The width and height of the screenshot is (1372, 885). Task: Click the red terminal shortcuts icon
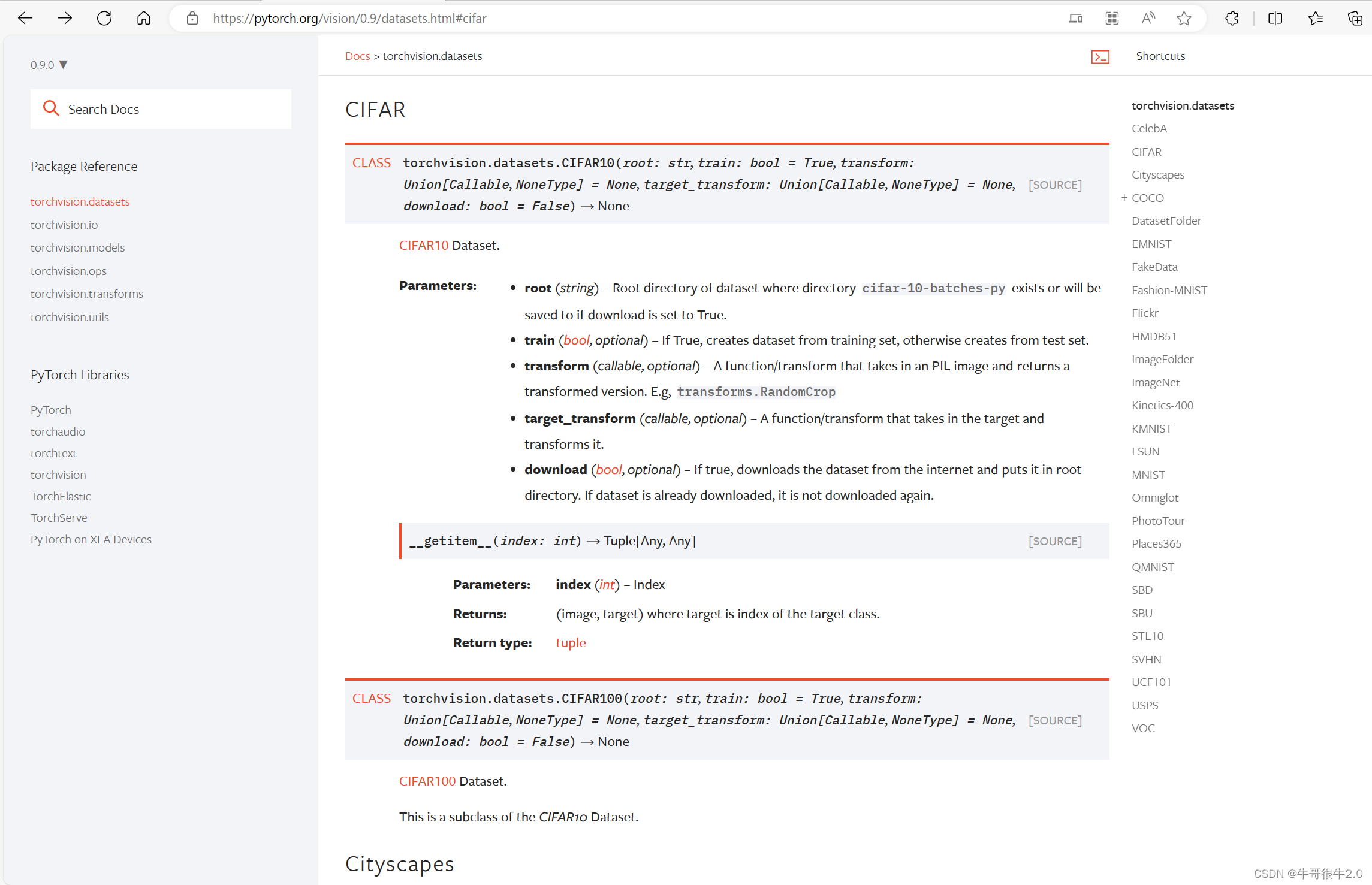(1100, 56)
